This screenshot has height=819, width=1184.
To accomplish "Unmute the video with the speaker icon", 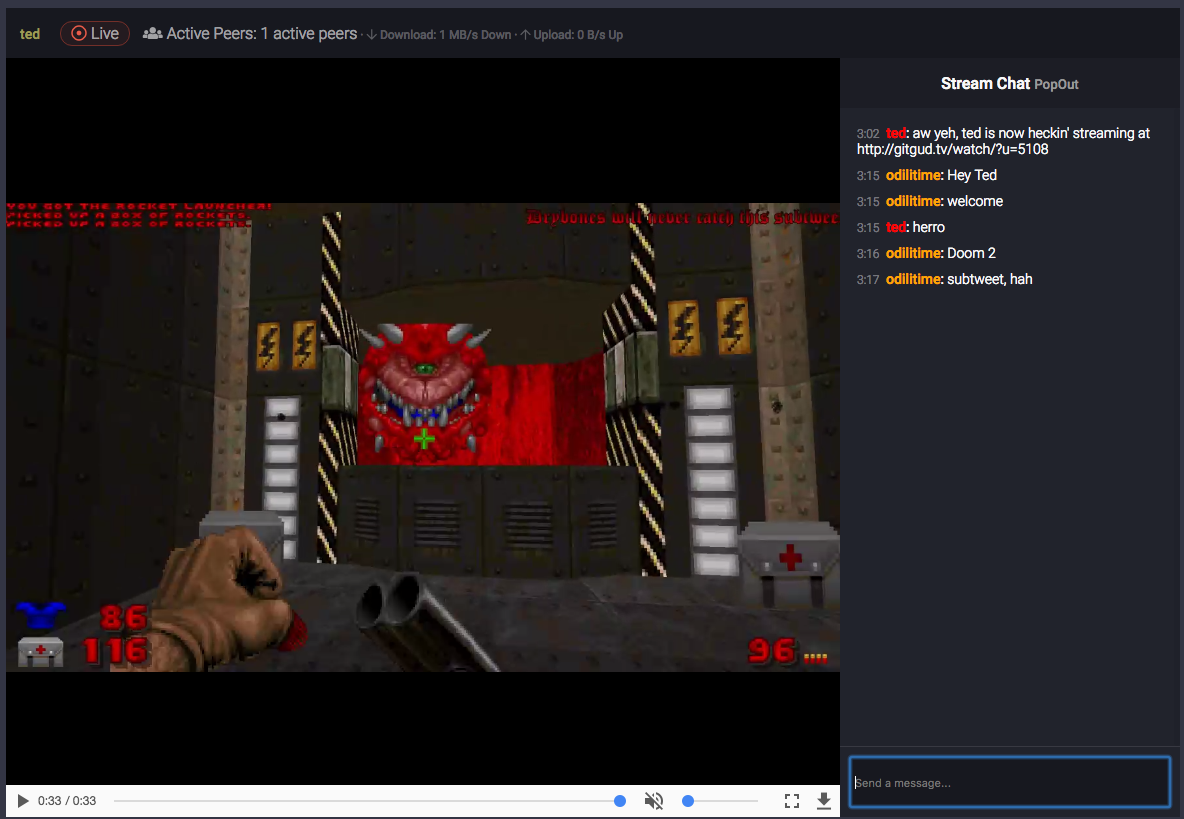I will click(654, 801).
